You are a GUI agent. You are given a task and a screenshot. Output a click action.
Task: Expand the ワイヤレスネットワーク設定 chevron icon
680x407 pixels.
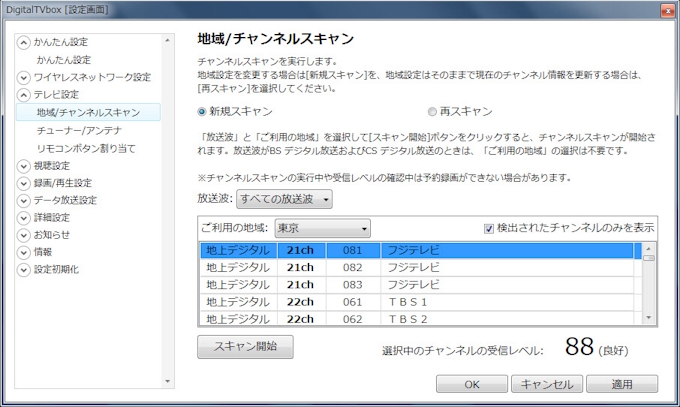click(24, 77)
